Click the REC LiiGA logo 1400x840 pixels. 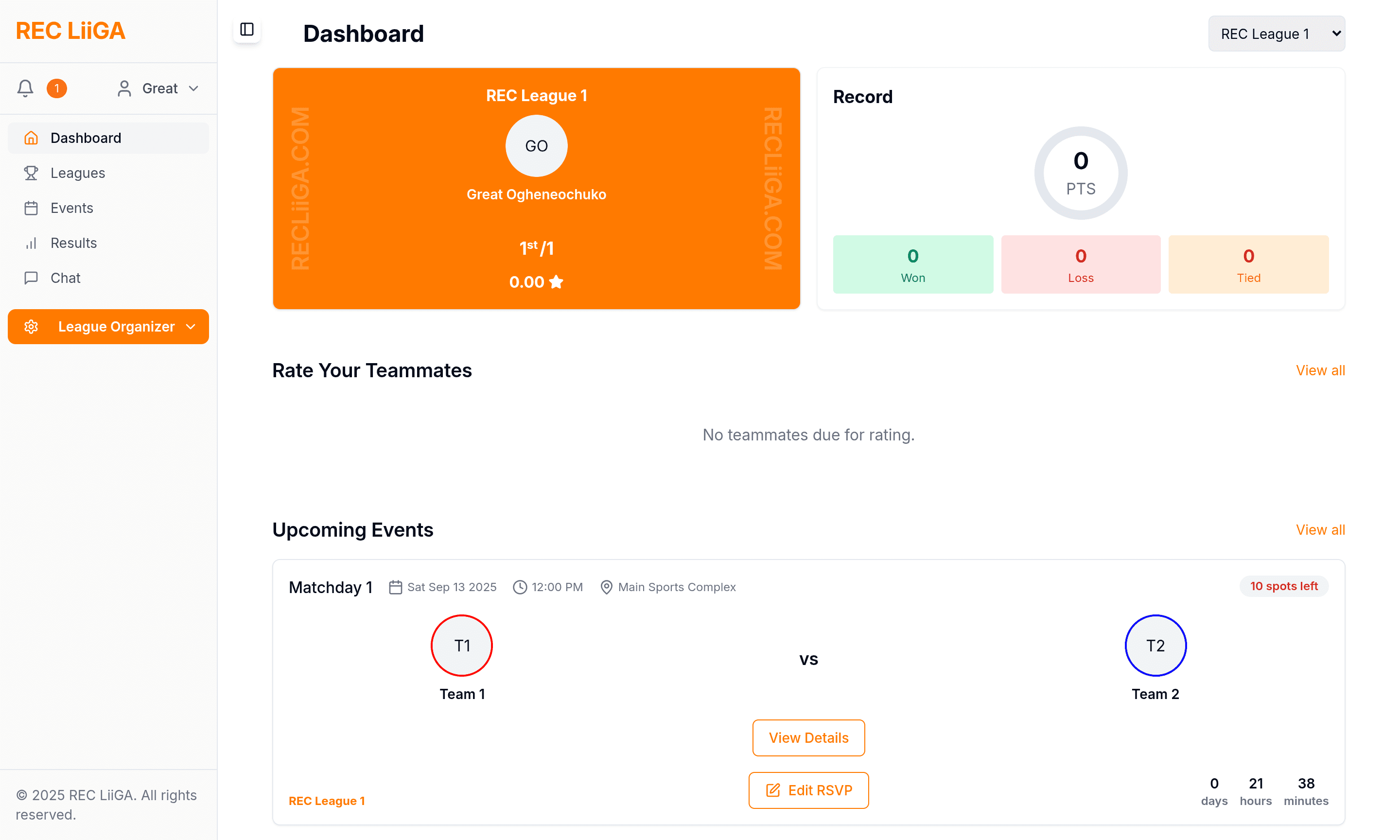click(x=71, y=31)
